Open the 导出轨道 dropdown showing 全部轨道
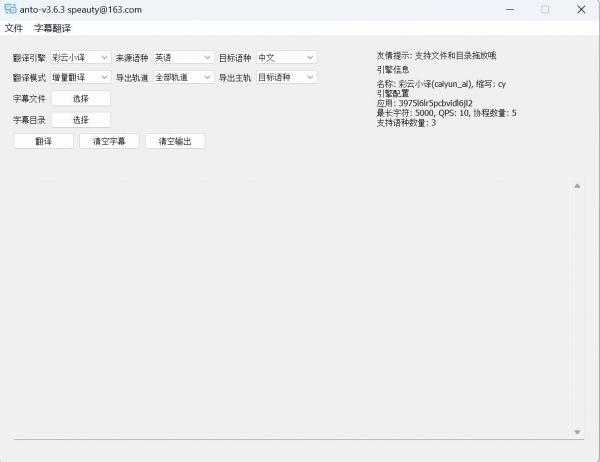 coord(184,77)
